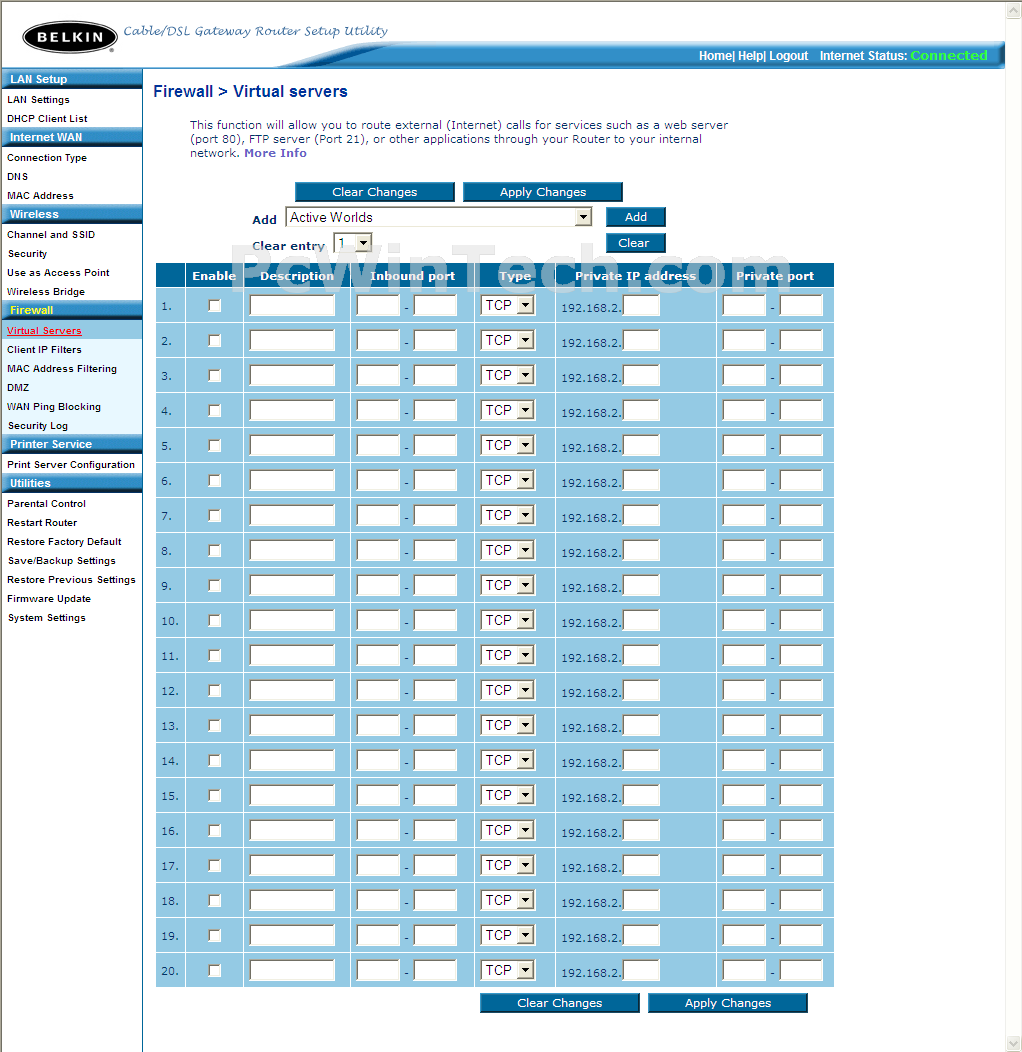
Task: Open WAN Ping Blocking settings
Action: (x=54, y=407)
